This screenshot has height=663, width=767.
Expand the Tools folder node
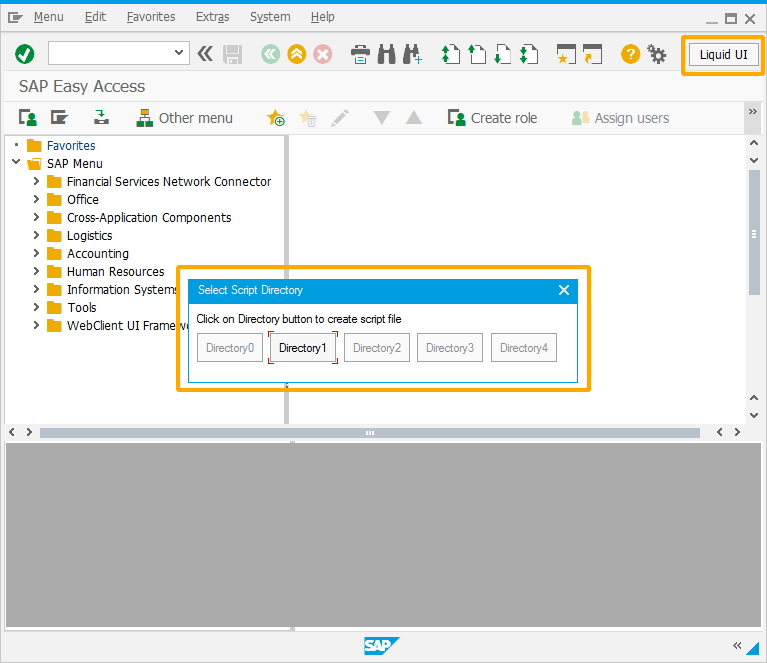36,307
